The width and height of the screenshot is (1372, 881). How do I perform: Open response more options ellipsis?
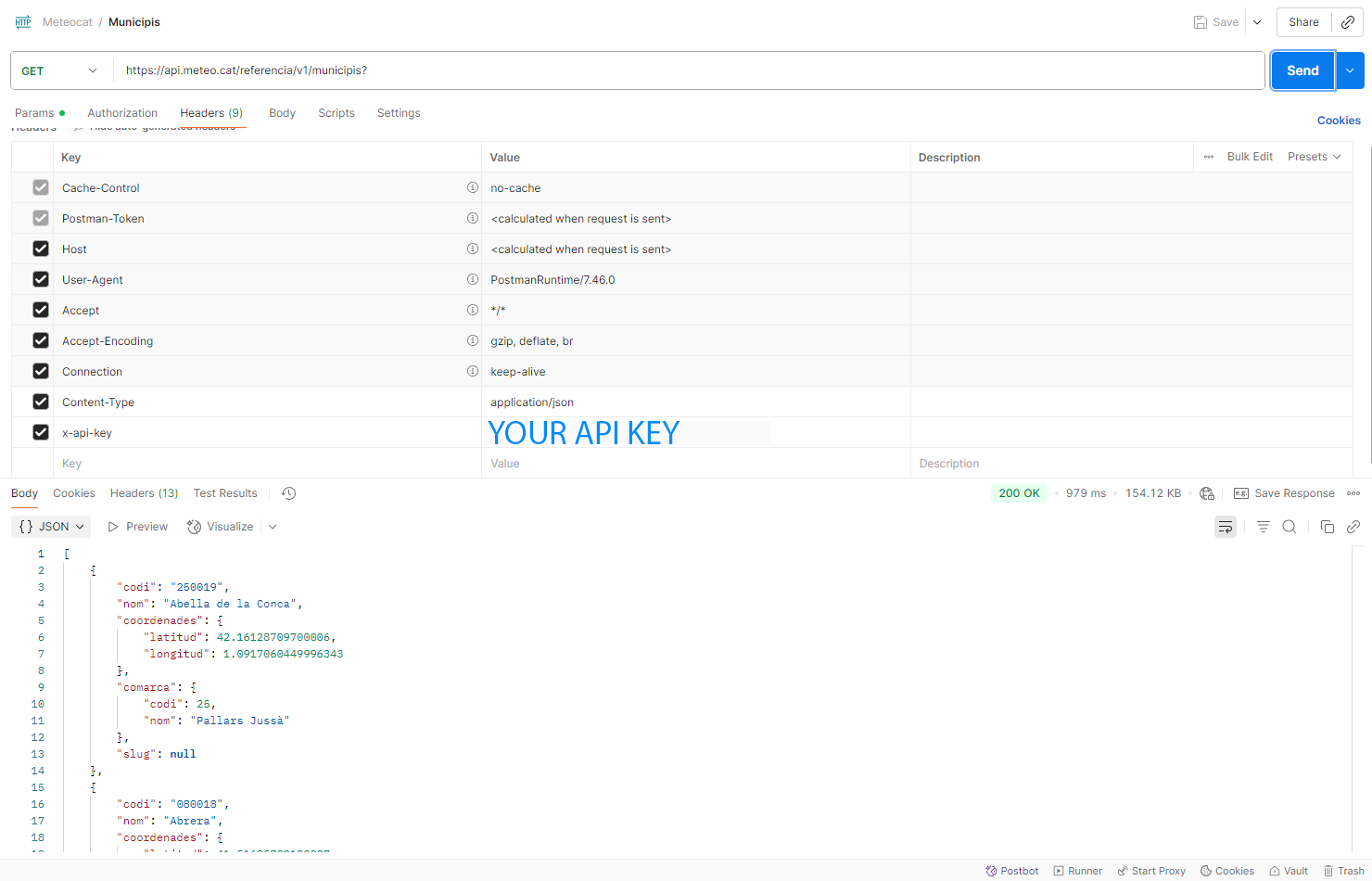point(1353,493)
